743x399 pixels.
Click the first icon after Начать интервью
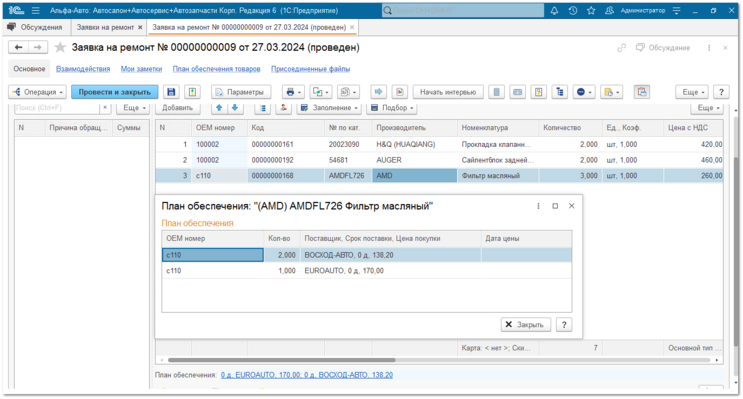496,92
